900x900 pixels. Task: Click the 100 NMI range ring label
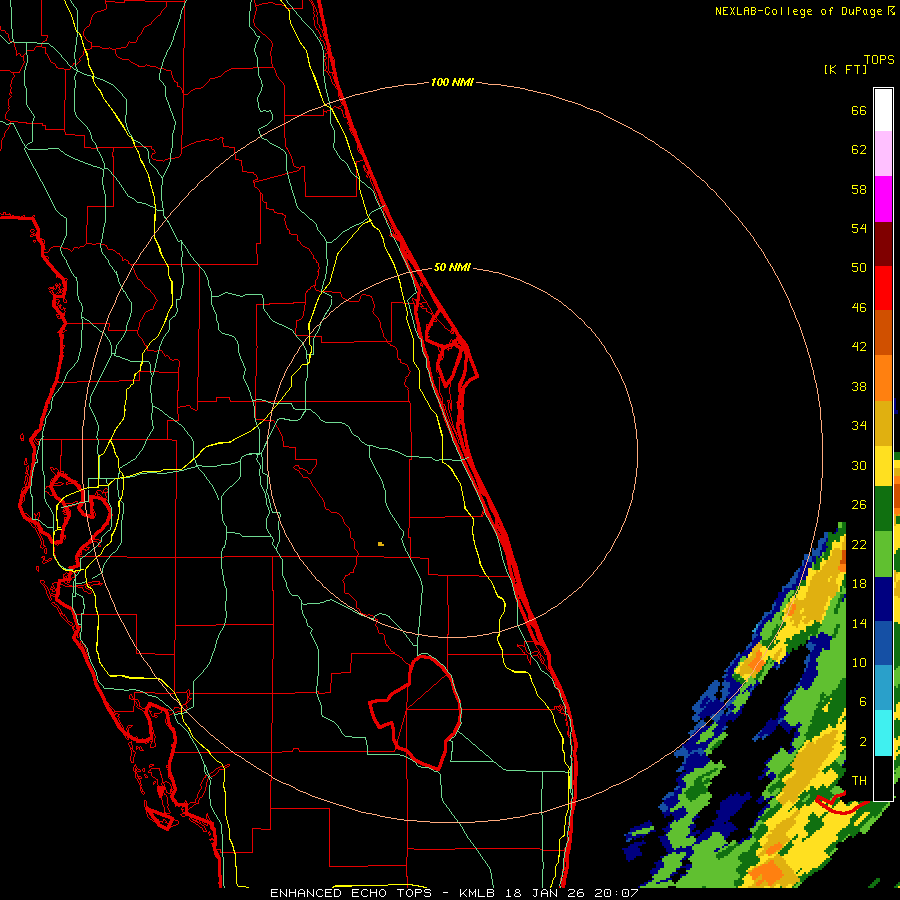coord(452,82)
